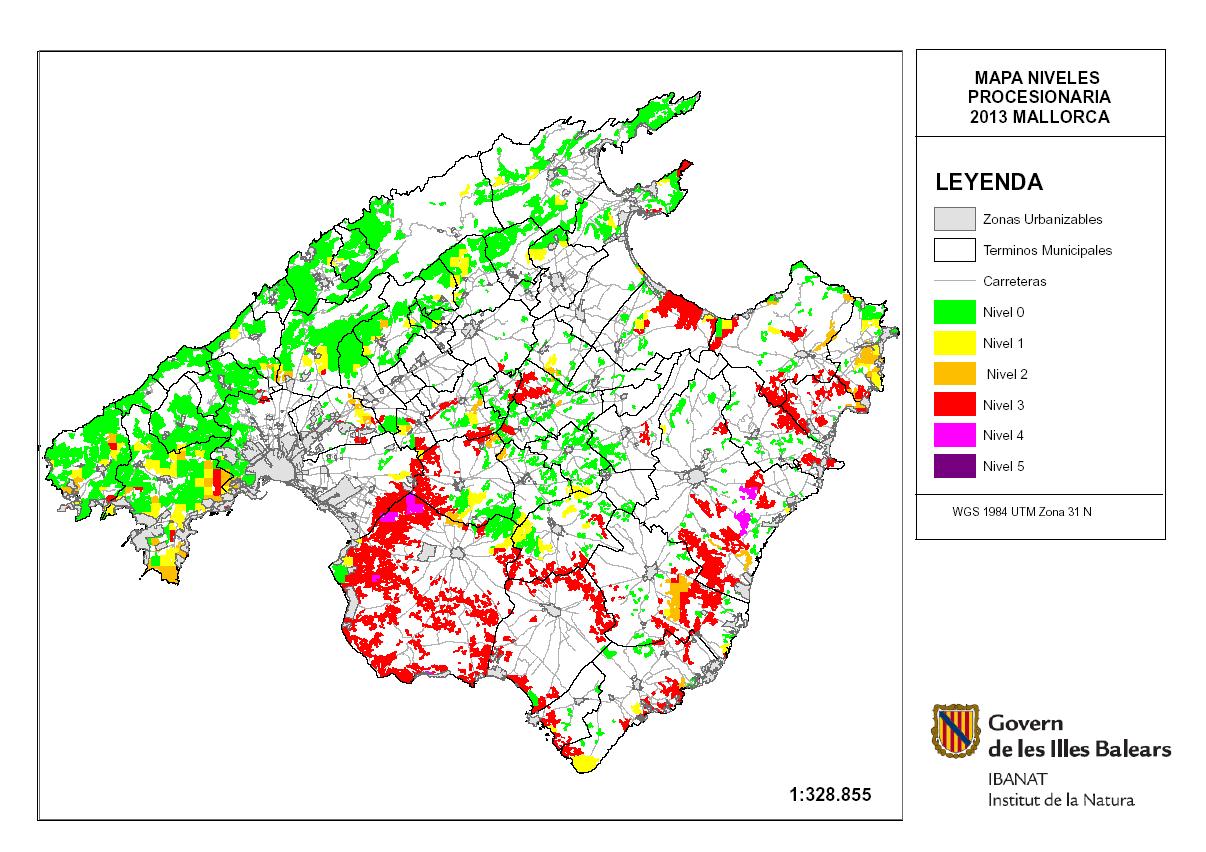Select the orange Nivel 2 legend swatch
Image resolution: width=1206 pixels, height=852 pixels.
[x=953, y=374]
